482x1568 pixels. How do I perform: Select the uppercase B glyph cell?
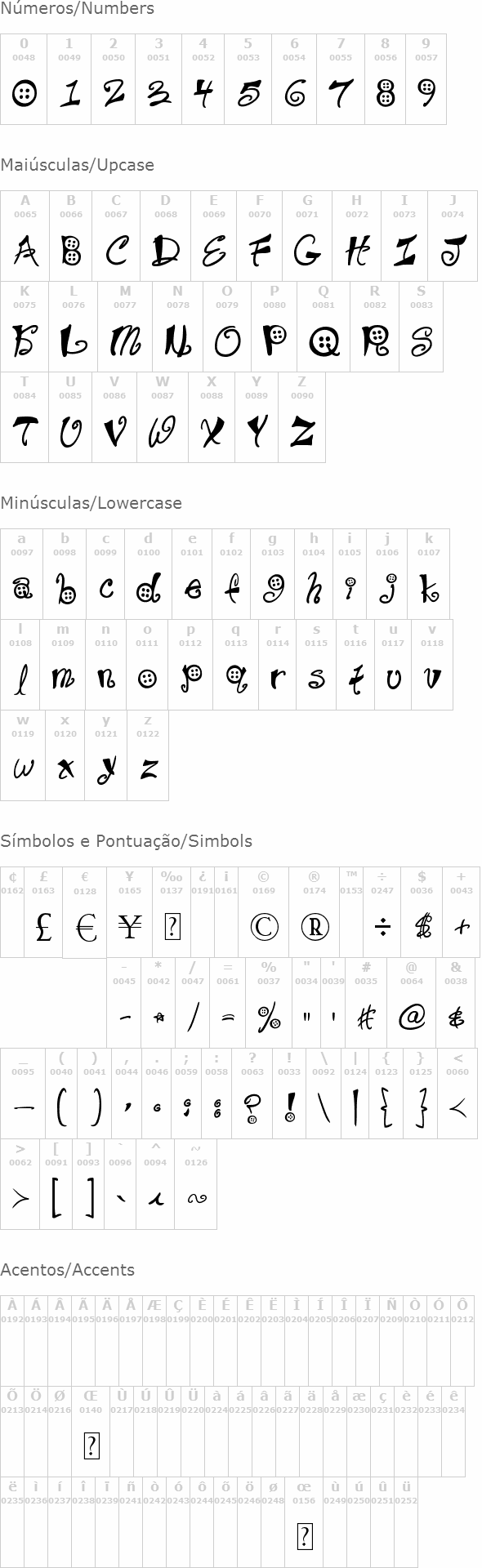tap(71, 236)
